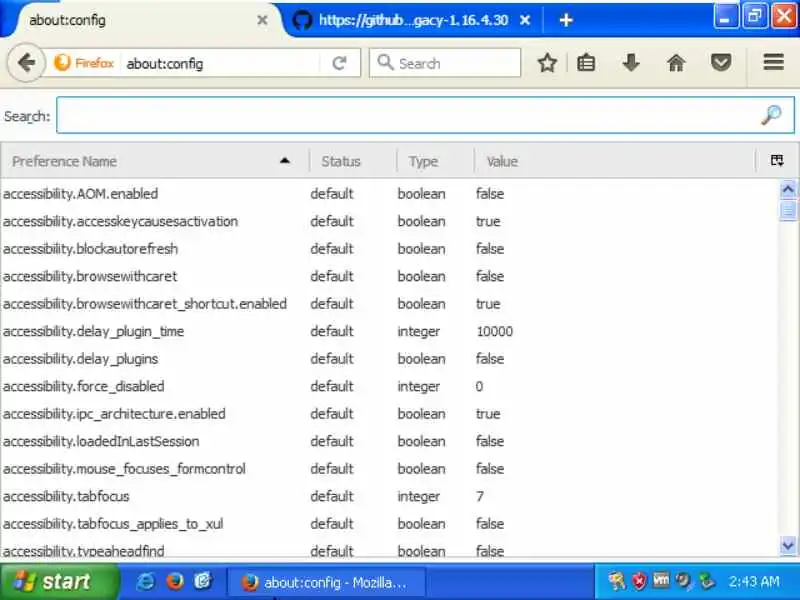800x600 pixels.
Task: Launch Internet Explorer from quick launch
Action: point(145,582)
